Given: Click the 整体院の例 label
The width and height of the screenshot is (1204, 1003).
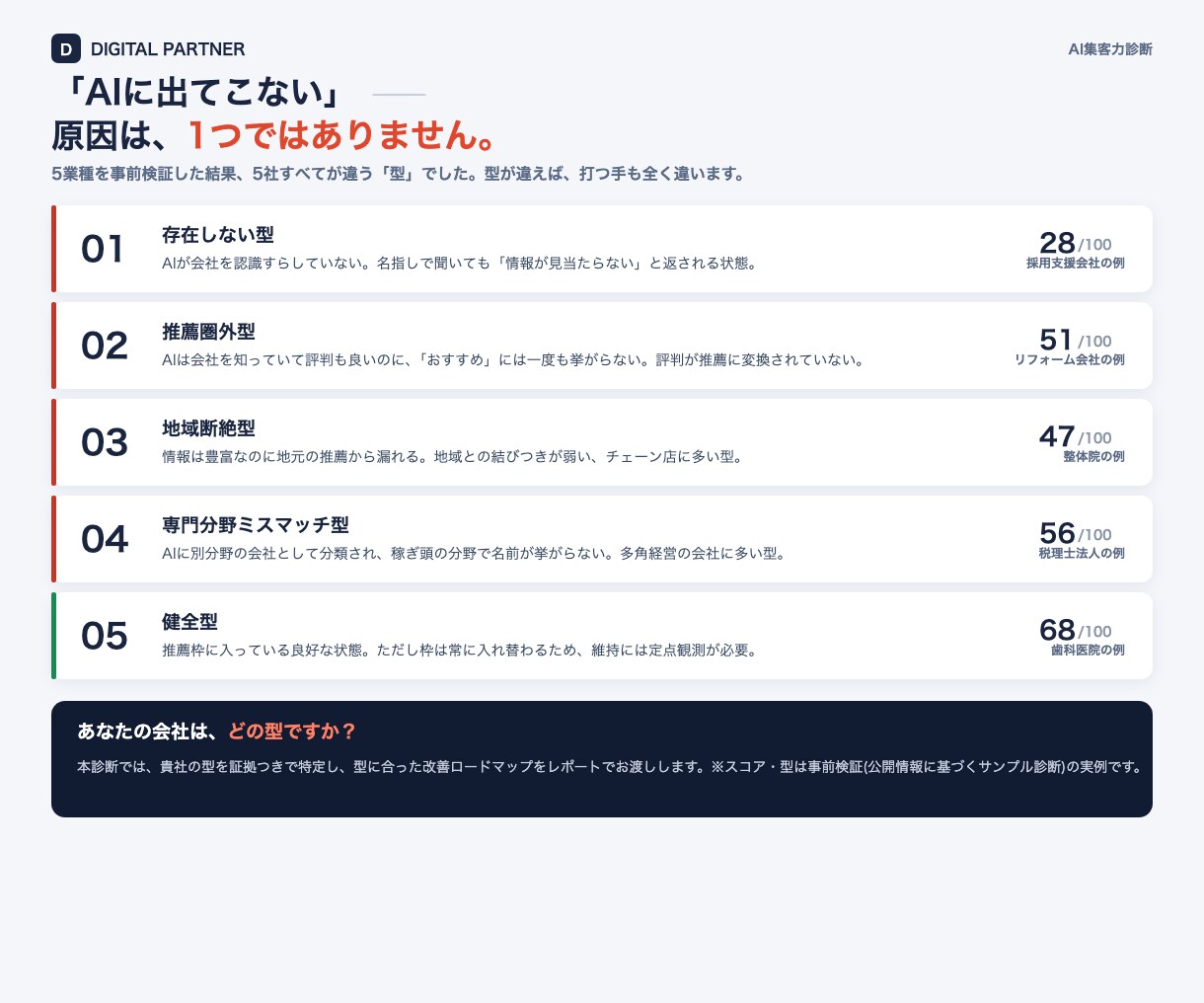Looking at the screenshot, I should click(x=1093, y=457).
